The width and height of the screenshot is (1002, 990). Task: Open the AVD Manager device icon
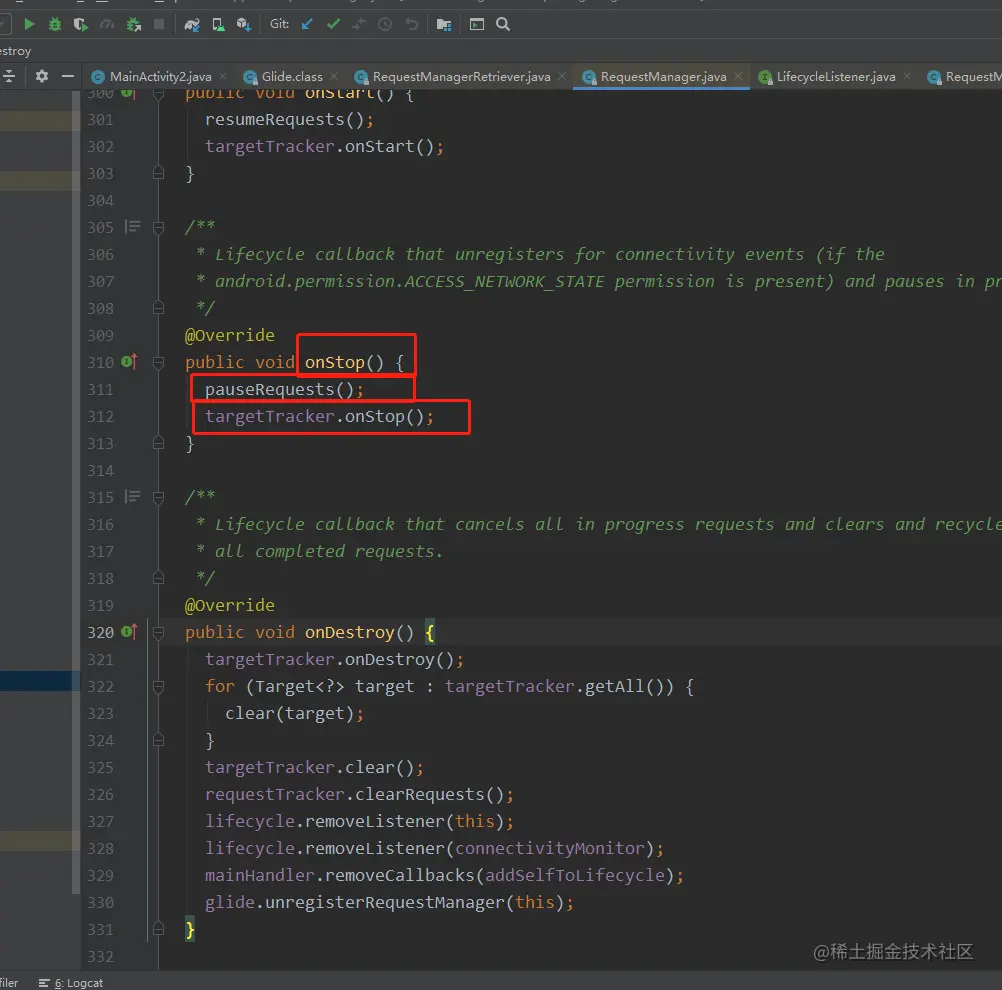218,24
